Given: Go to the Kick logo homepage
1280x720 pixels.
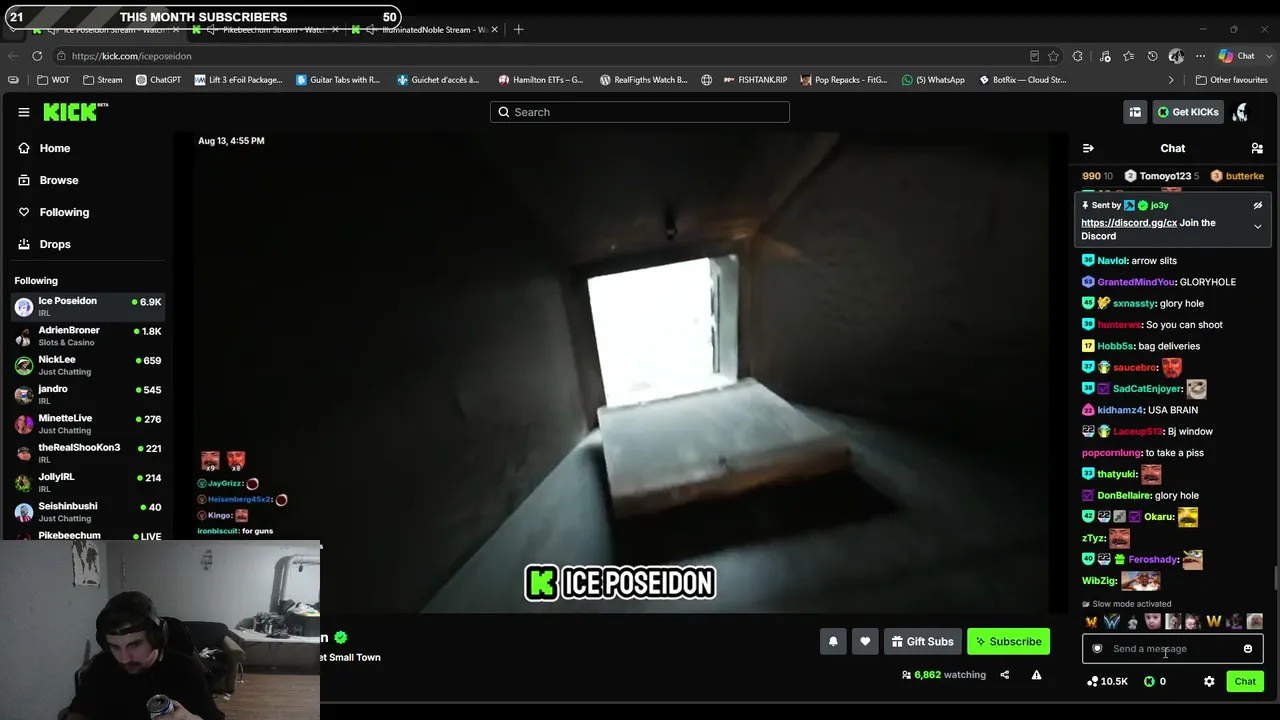Looking at the screenshot, I should [x=75, y=111].
